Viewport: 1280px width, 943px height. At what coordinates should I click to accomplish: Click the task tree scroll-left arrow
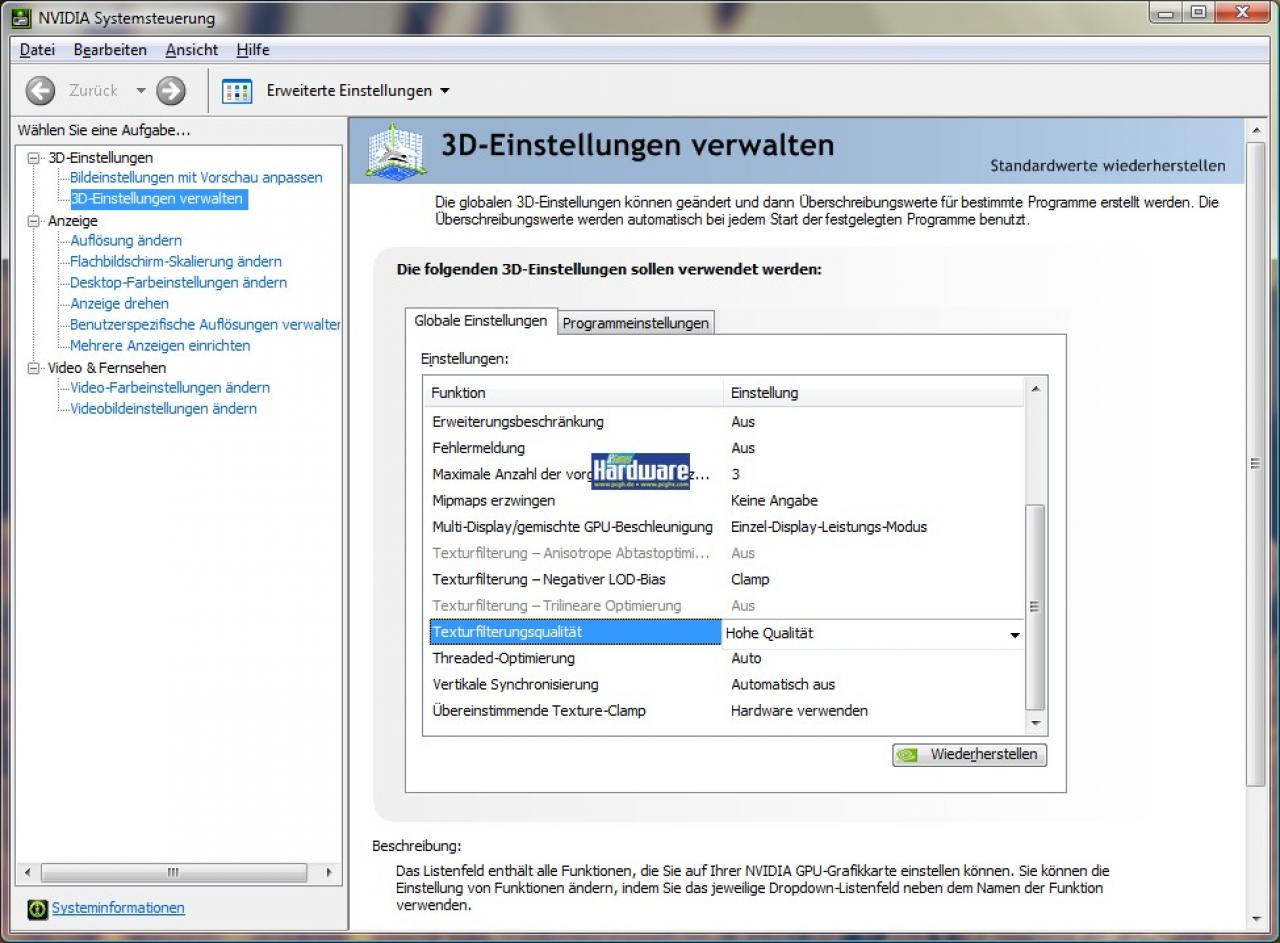click(x=27, y=872)
